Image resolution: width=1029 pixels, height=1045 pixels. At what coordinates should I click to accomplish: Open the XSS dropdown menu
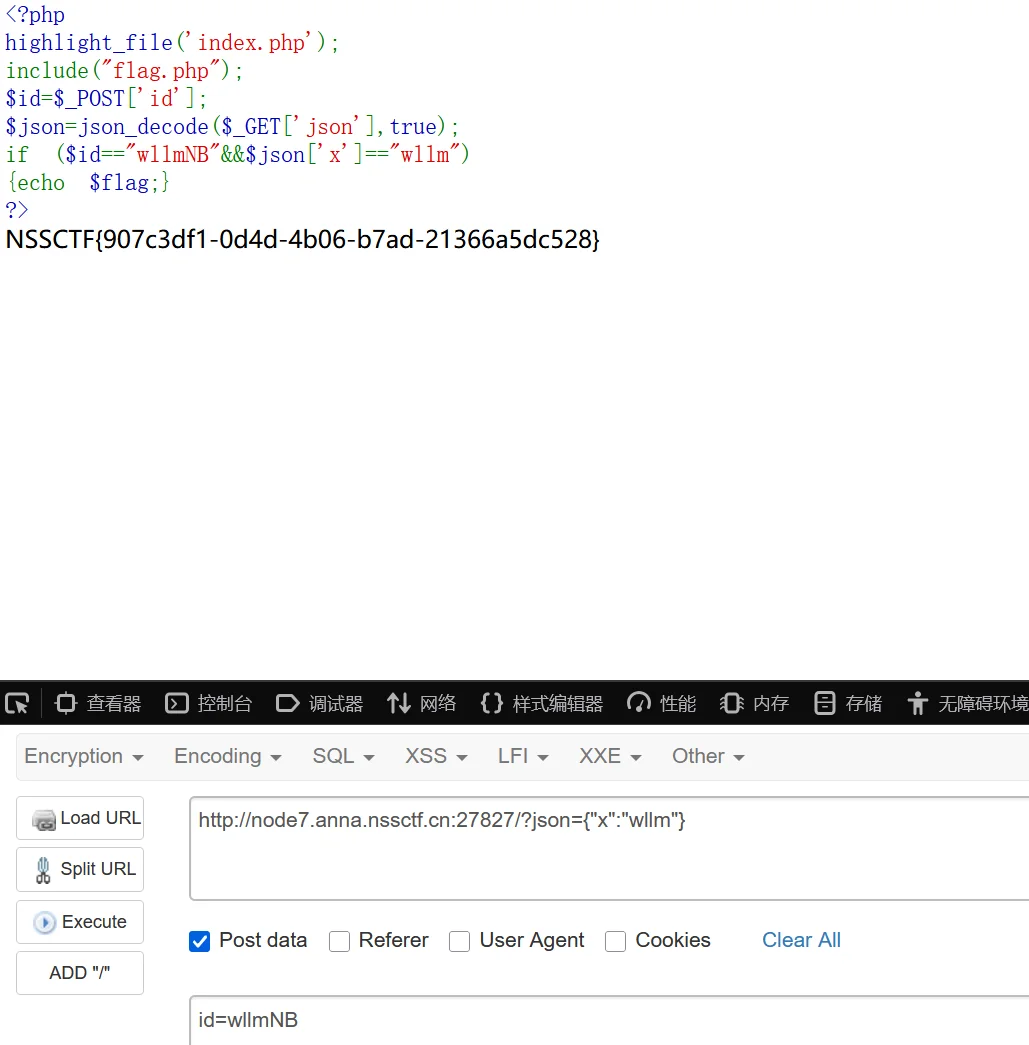436,756
